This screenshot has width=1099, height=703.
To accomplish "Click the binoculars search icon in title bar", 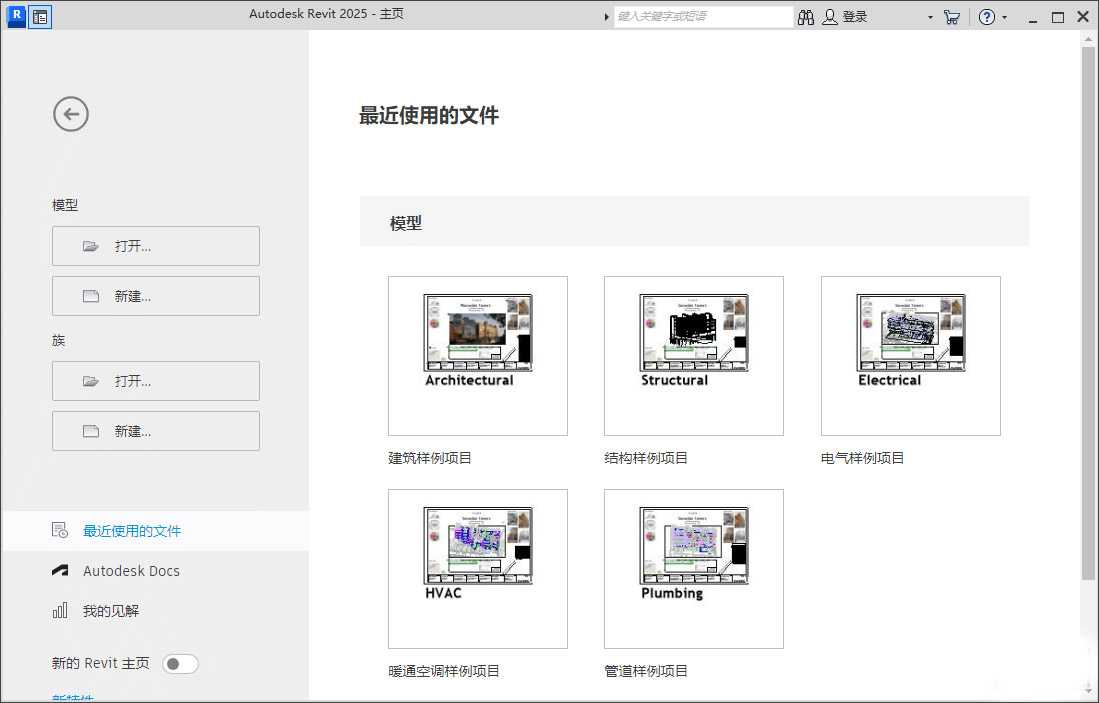I will pyautogui.click(x=806, y=16).
